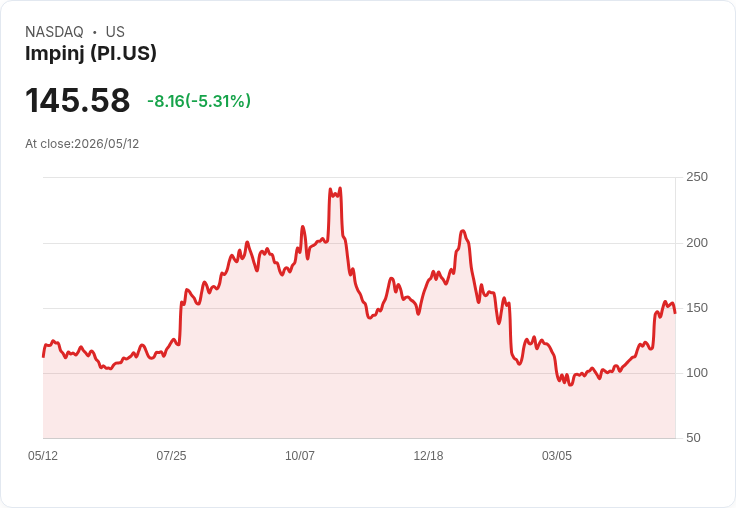This screenshot has width=736, height=508.
Task: Click the 250 price axis label
Action: pyautogui.click(x=697, y=177)
